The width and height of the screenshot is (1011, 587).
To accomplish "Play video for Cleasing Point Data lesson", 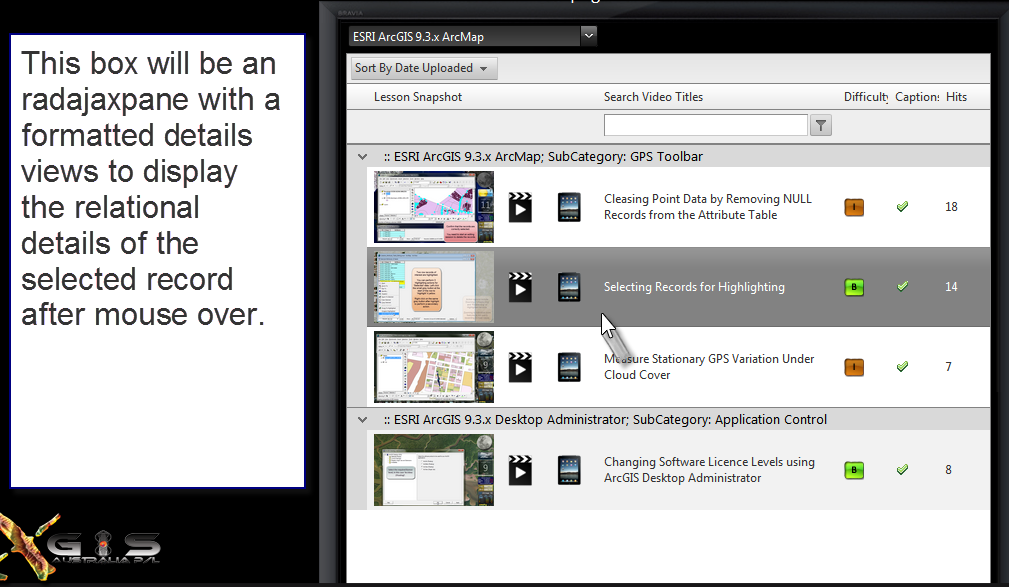I will (x=520, y=207).
